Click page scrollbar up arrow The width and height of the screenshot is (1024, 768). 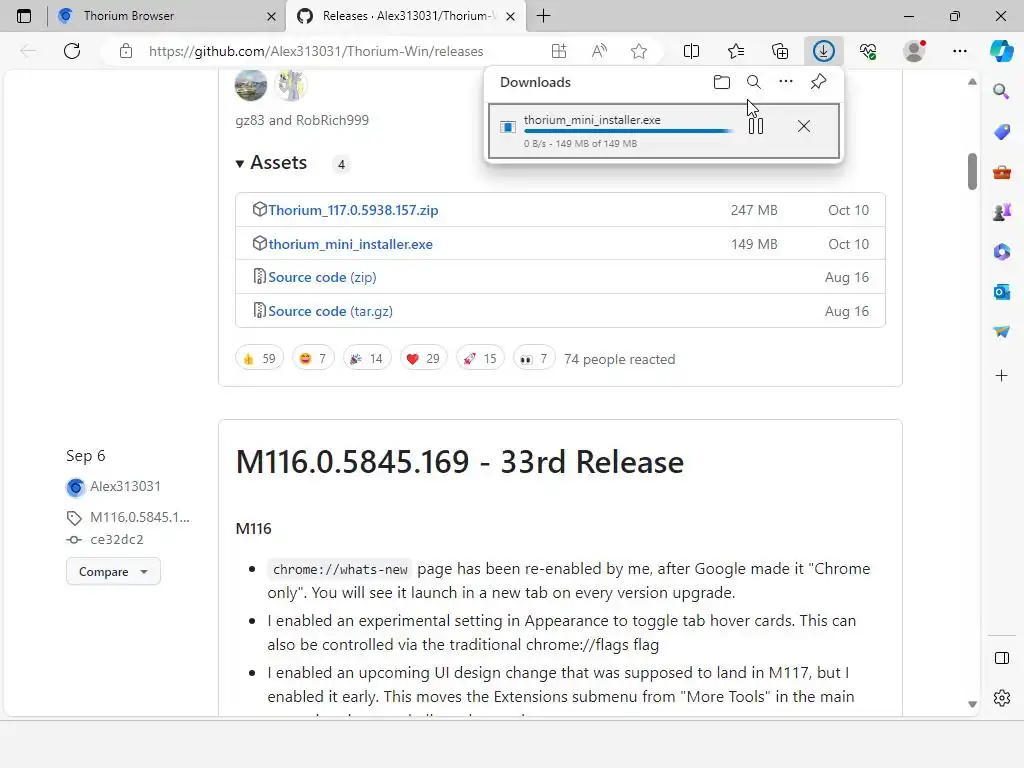[x=972, y=82]
